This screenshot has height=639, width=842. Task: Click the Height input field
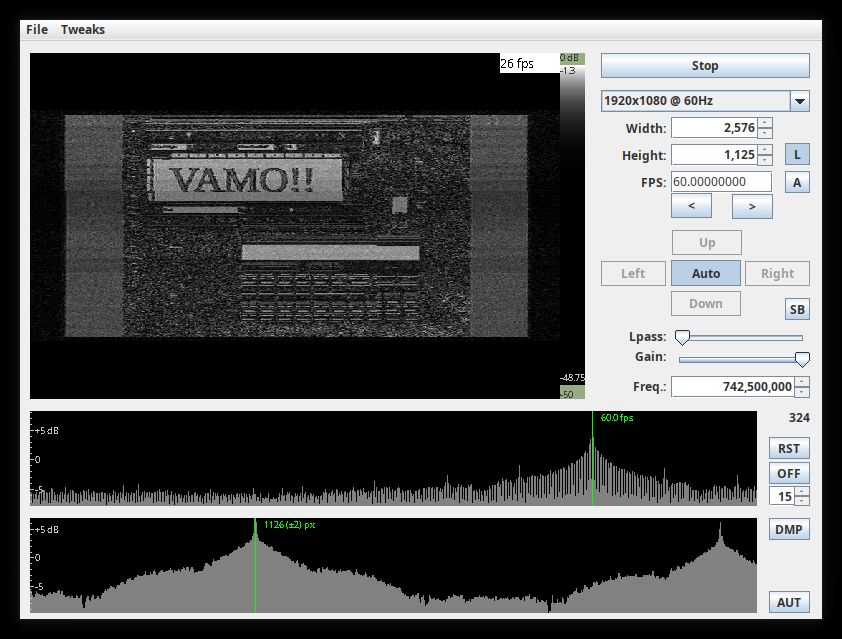[x=714, y=155]
